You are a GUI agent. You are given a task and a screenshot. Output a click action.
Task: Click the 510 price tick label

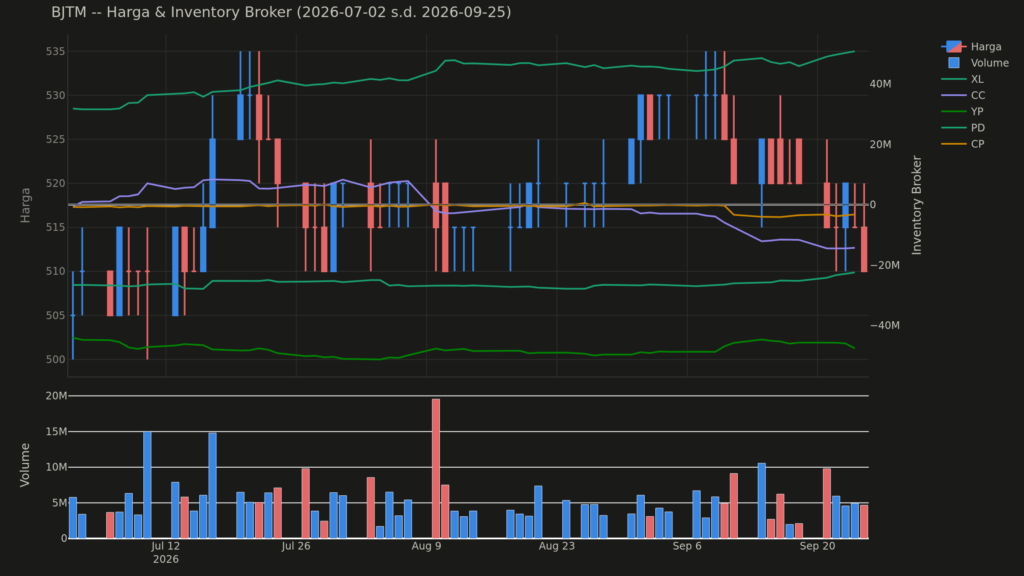pos(56,271)
